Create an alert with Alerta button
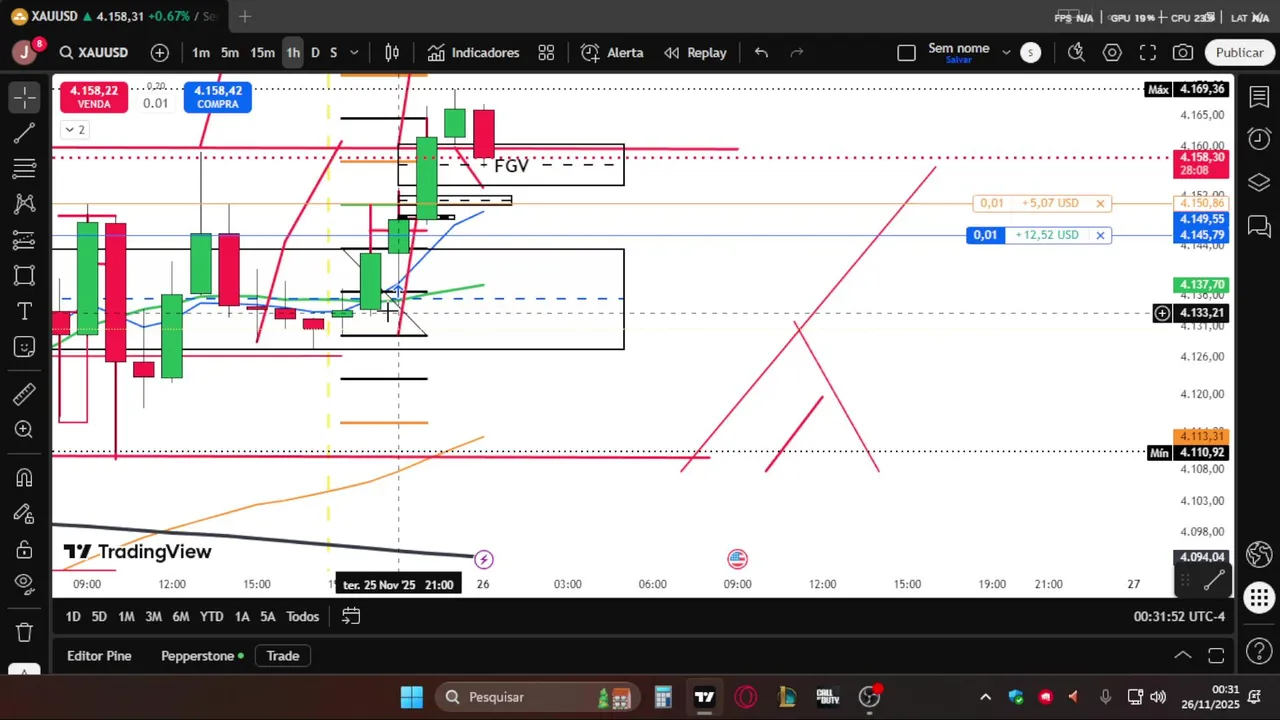The width and height of the screenshot is (1280, 720). (x=612, y=53)
